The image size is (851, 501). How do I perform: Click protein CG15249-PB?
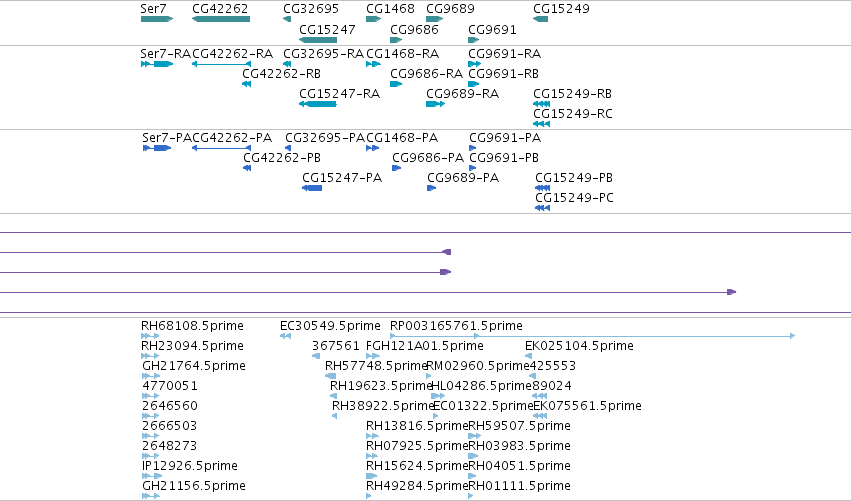point(543,188)
